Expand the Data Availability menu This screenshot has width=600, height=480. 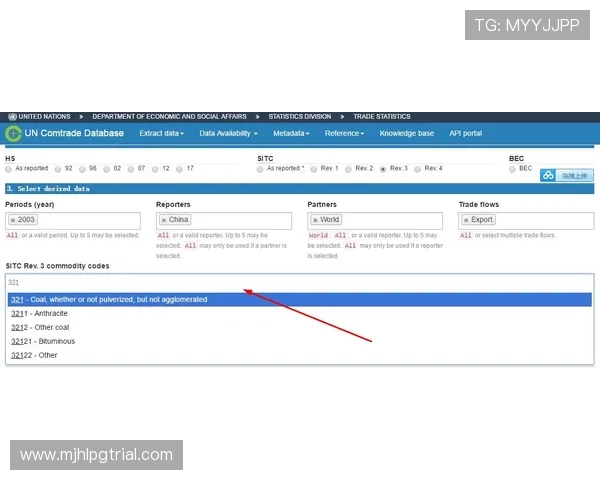(228, 133)
